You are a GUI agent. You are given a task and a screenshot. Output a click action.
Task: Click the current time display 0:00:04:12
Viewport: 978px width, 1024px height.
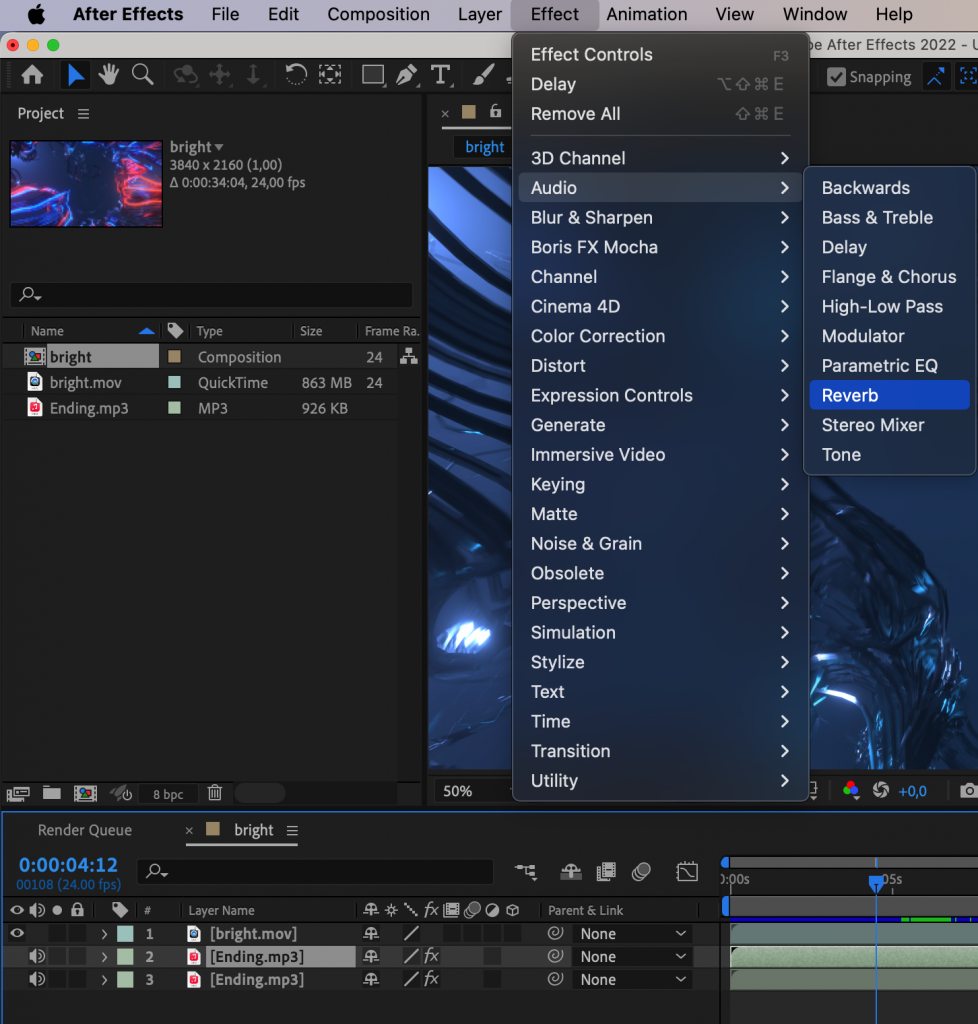[x=67, y=865]
